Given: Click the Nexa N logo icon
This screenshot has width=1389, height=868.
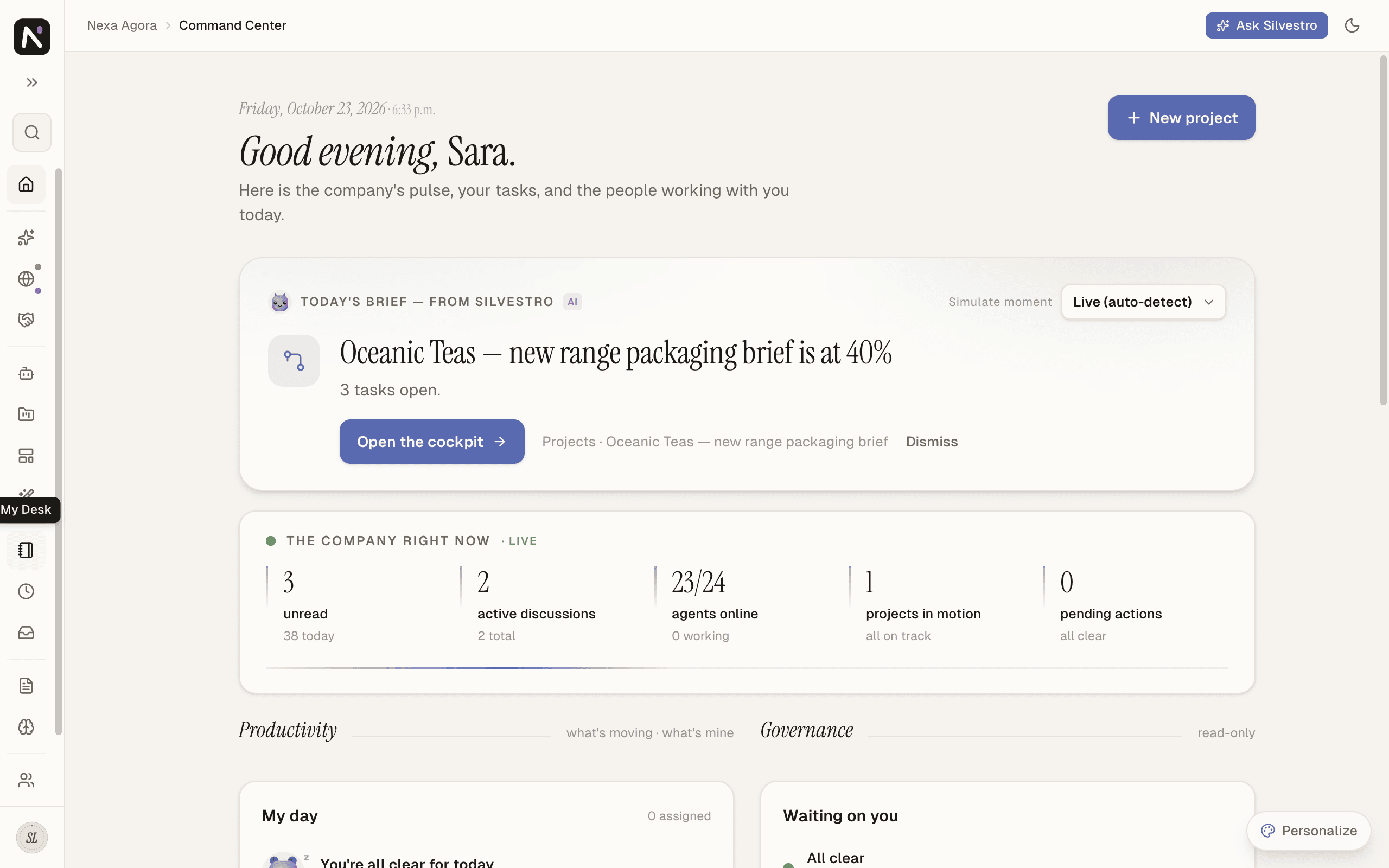Looking at the screenshot, I should pyautogui.click(x=32, y=37).
